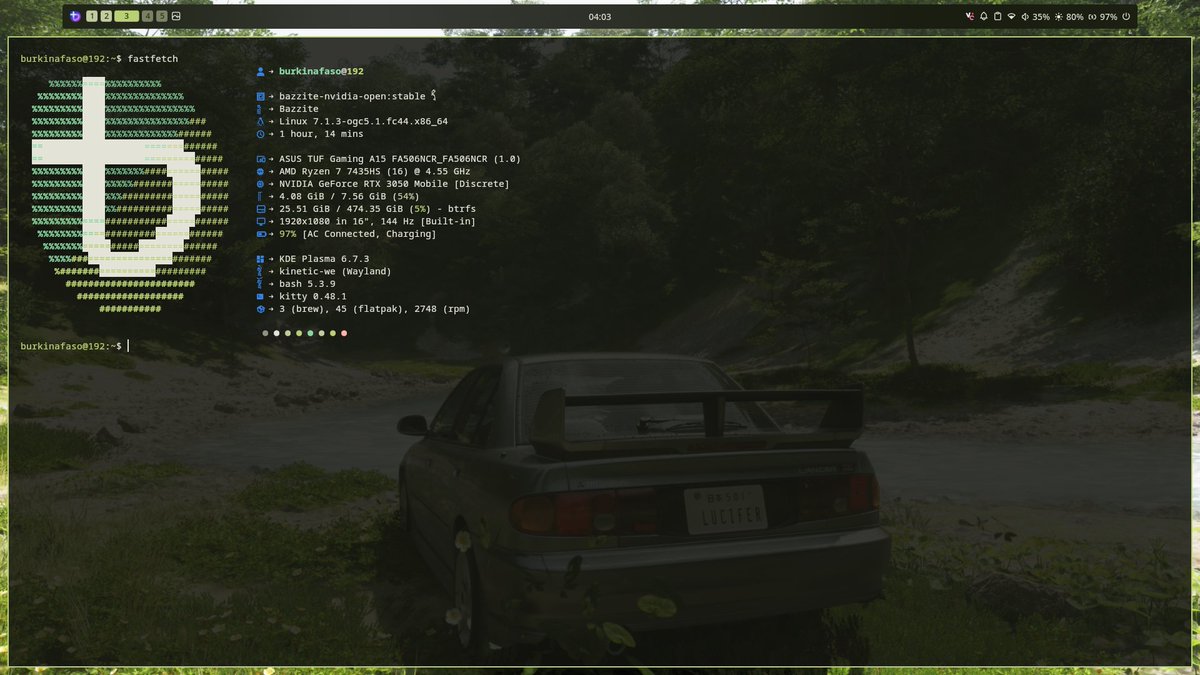Switch to workspace 4

coord(148,16)
